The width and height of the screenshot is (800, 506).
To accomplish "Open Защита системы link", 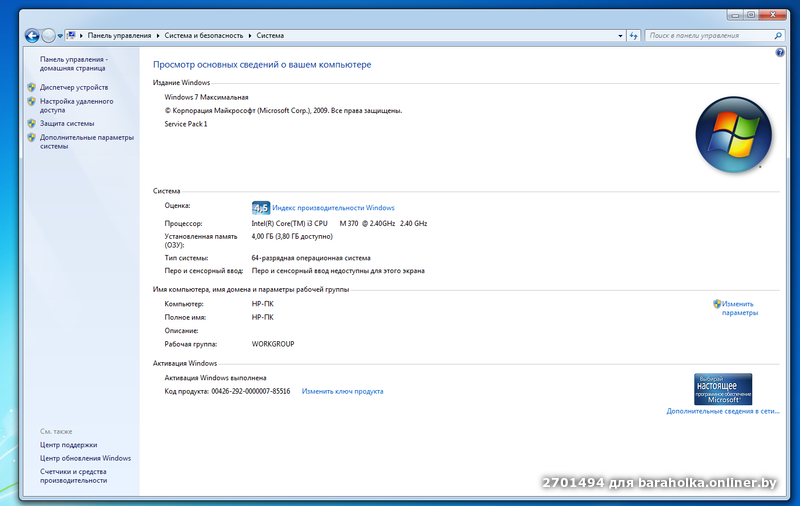I will click(x=67, y=123).
